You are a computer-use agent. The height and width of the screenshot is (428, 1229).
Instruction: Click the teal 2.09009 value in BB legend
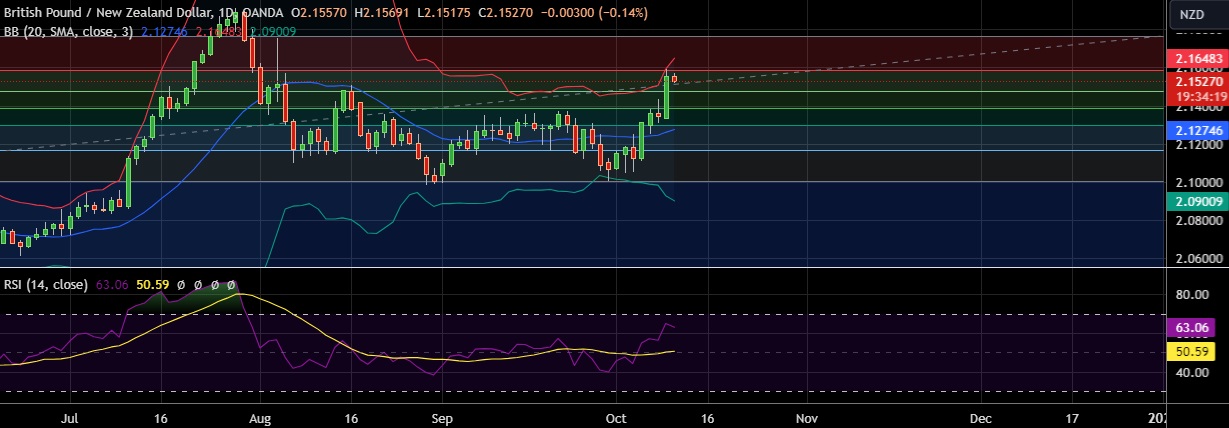point(273,31)
